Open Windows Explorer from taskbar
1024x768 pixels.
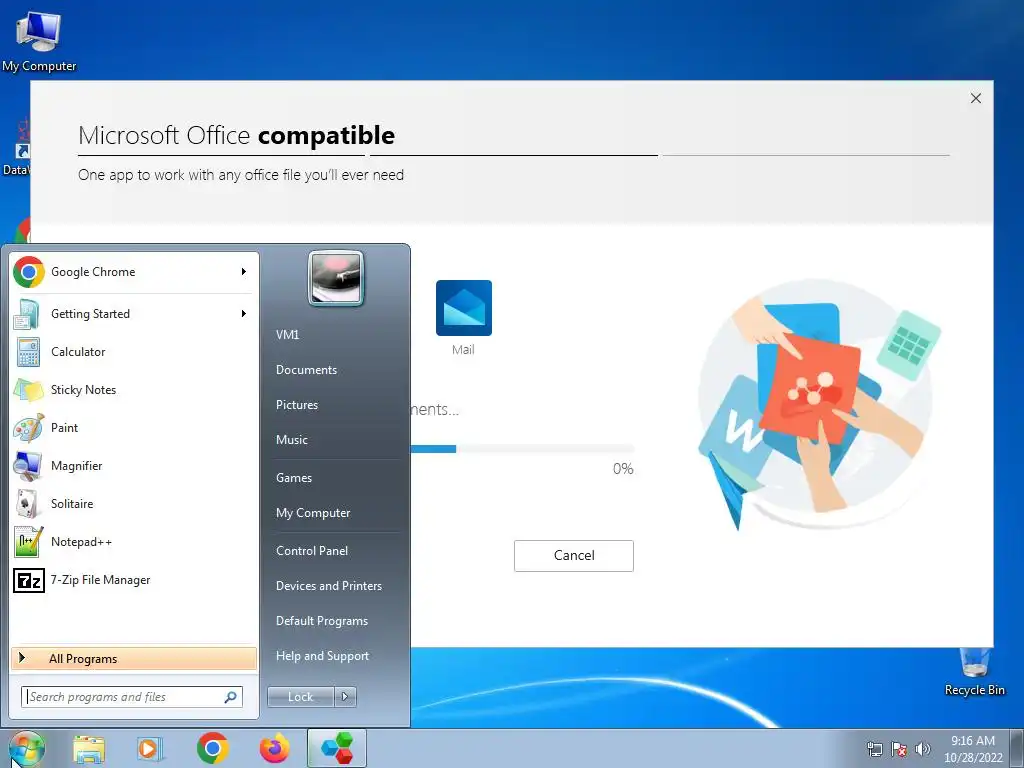[89, 749]
